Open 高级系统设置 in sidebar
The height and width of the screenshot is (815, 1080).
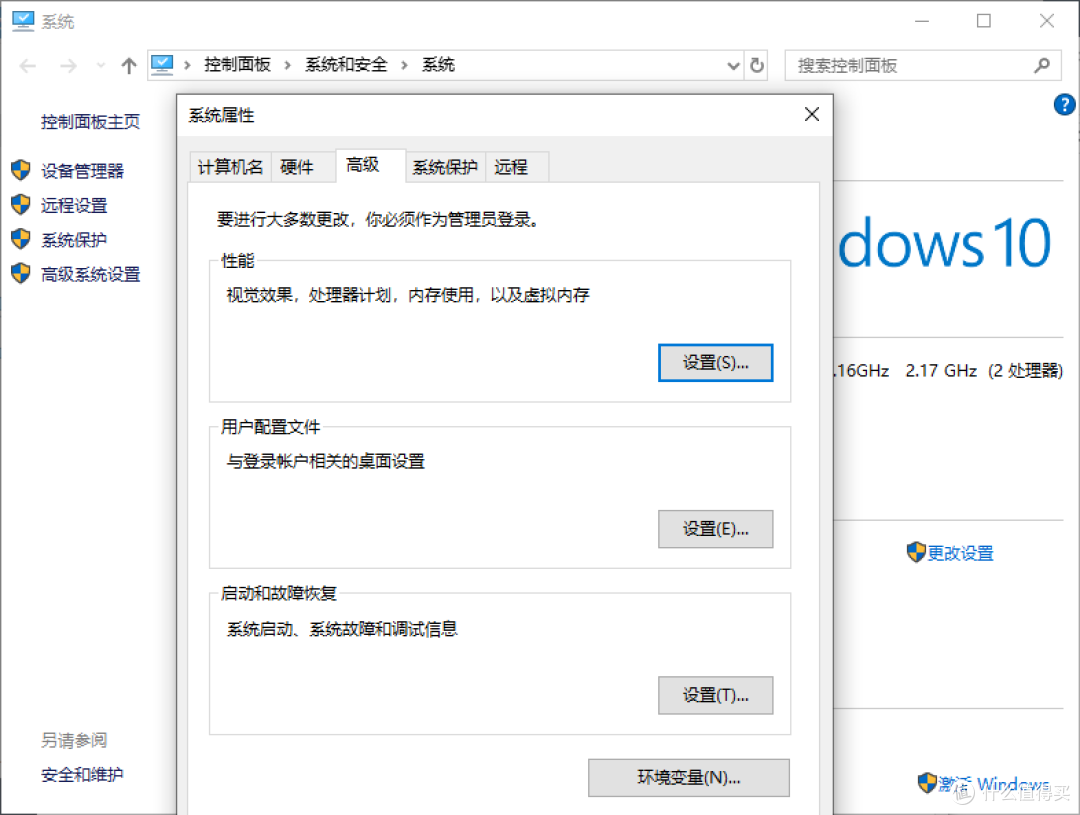[x=90, y=274]
